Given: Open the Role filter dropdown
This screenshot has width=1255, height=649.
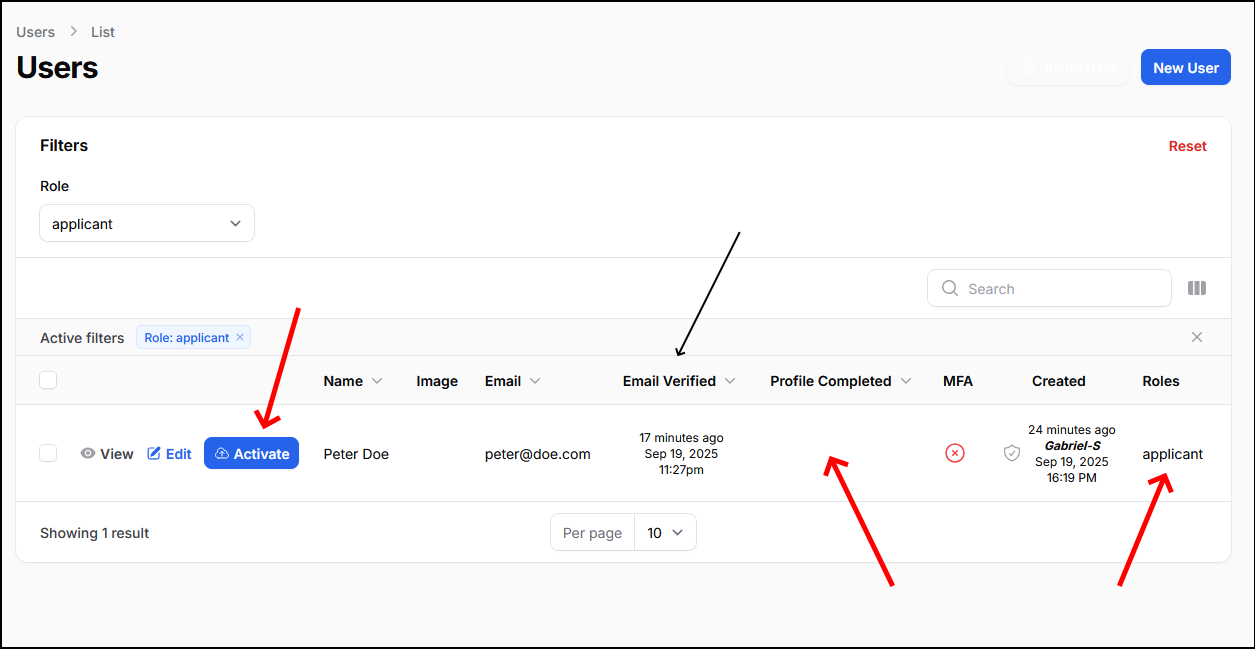Looking at the screenshot, I should (x=147, y=224).
